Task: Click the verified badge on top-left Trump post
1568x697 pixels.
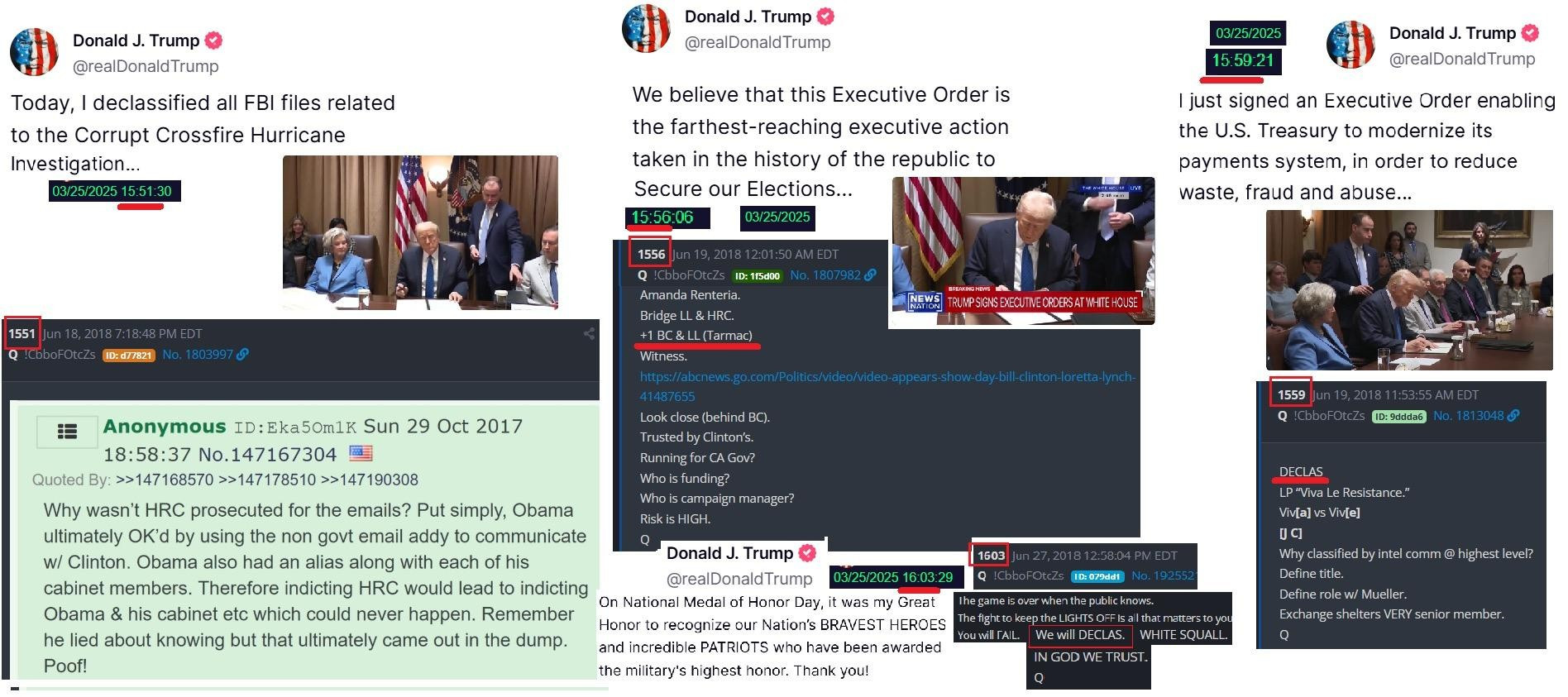Action: coord(213,41)
